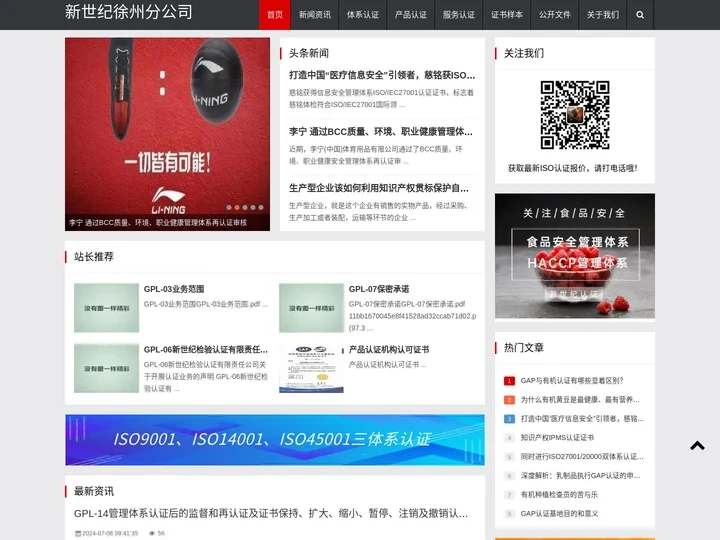
Task: Open hot article 为什么有机黄豆是最健康
Action: click(580, 399)
